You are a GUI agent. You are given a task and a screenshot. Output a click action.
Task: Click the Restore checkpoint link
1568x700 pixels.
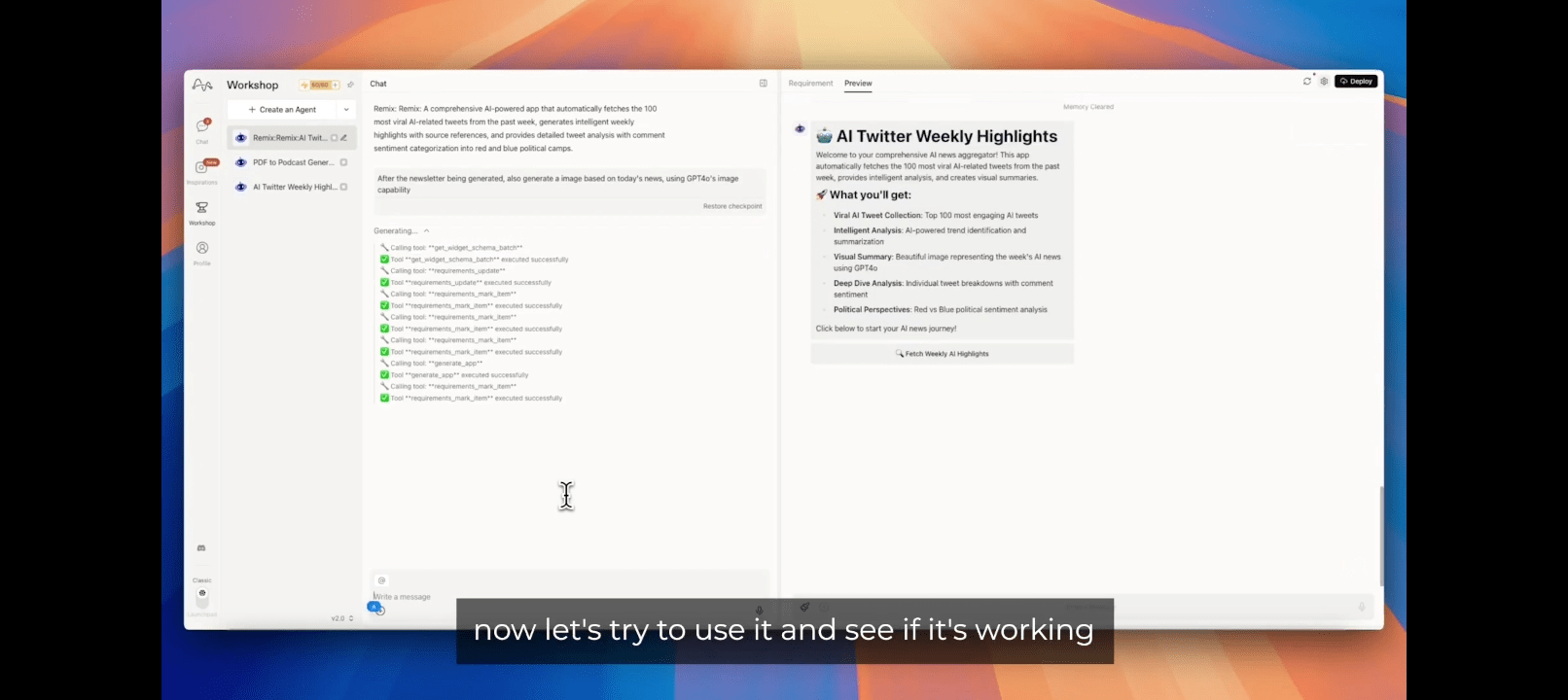pos(732,206)
